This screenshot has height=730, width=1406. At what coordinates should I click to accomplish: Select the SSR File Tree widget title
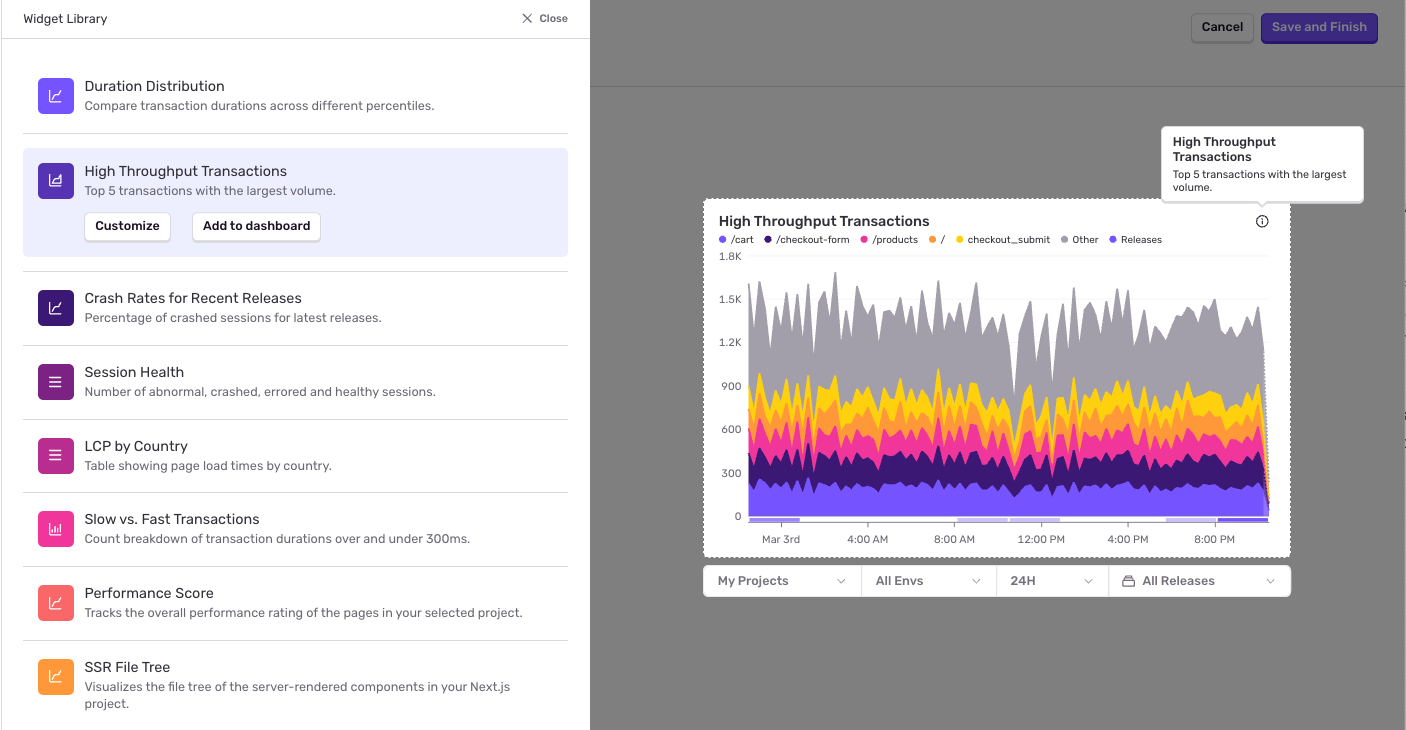[129, 667]
